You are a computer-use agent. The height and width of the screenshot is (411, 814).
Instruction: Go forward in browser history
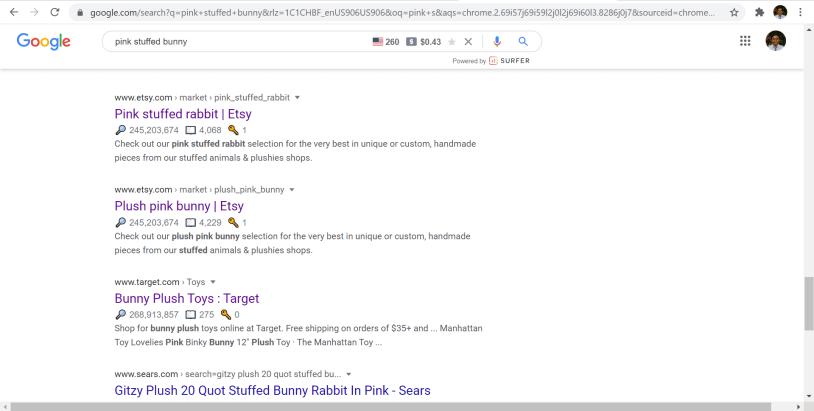tap(34, 12)
